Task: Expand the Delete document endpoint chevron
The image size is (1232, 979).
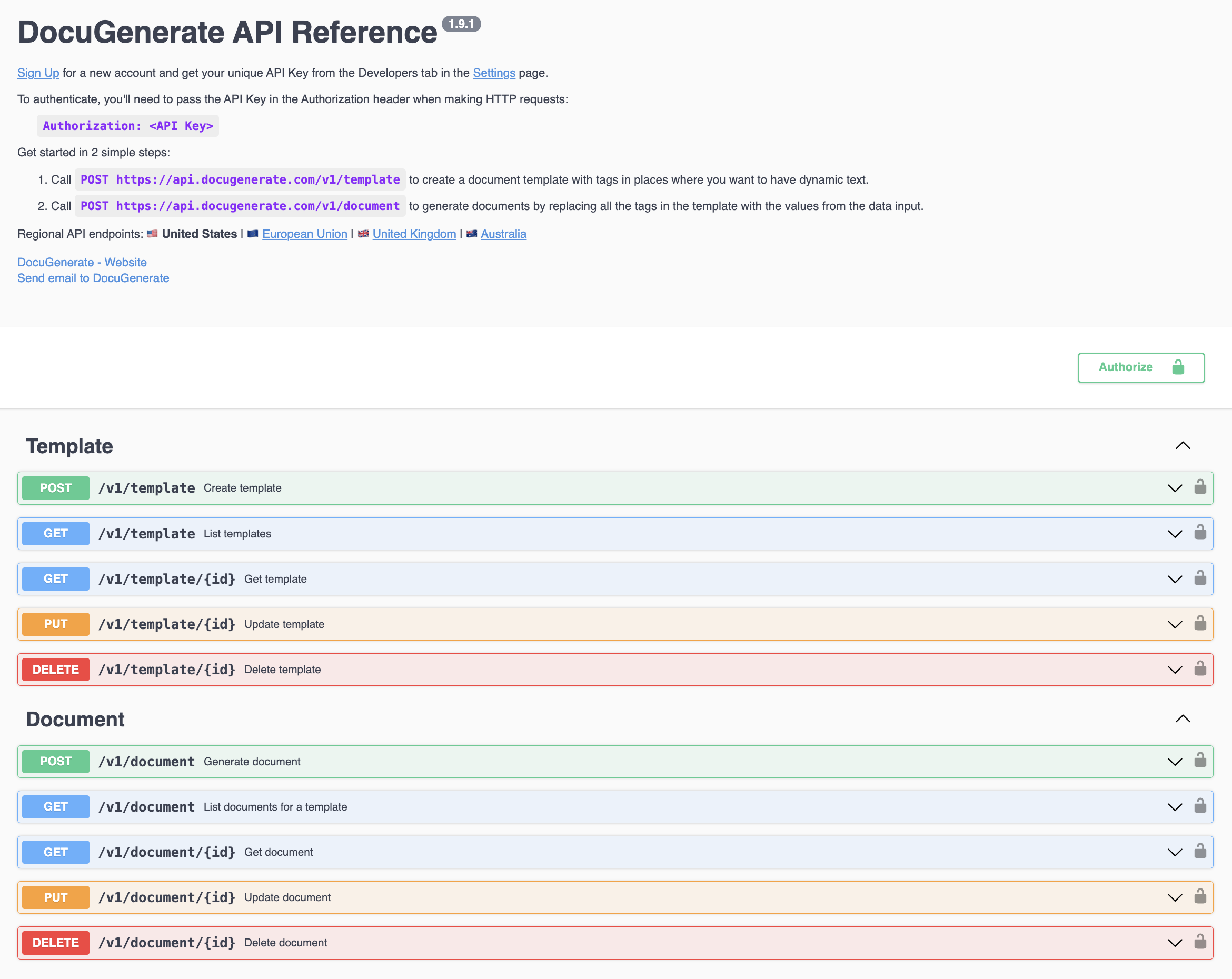Action: [1175, 943]
